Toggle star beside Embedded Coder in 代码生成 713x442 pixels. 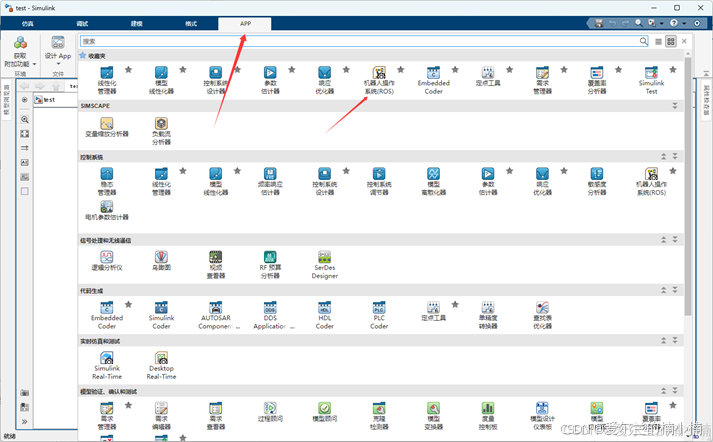point(129,304)
